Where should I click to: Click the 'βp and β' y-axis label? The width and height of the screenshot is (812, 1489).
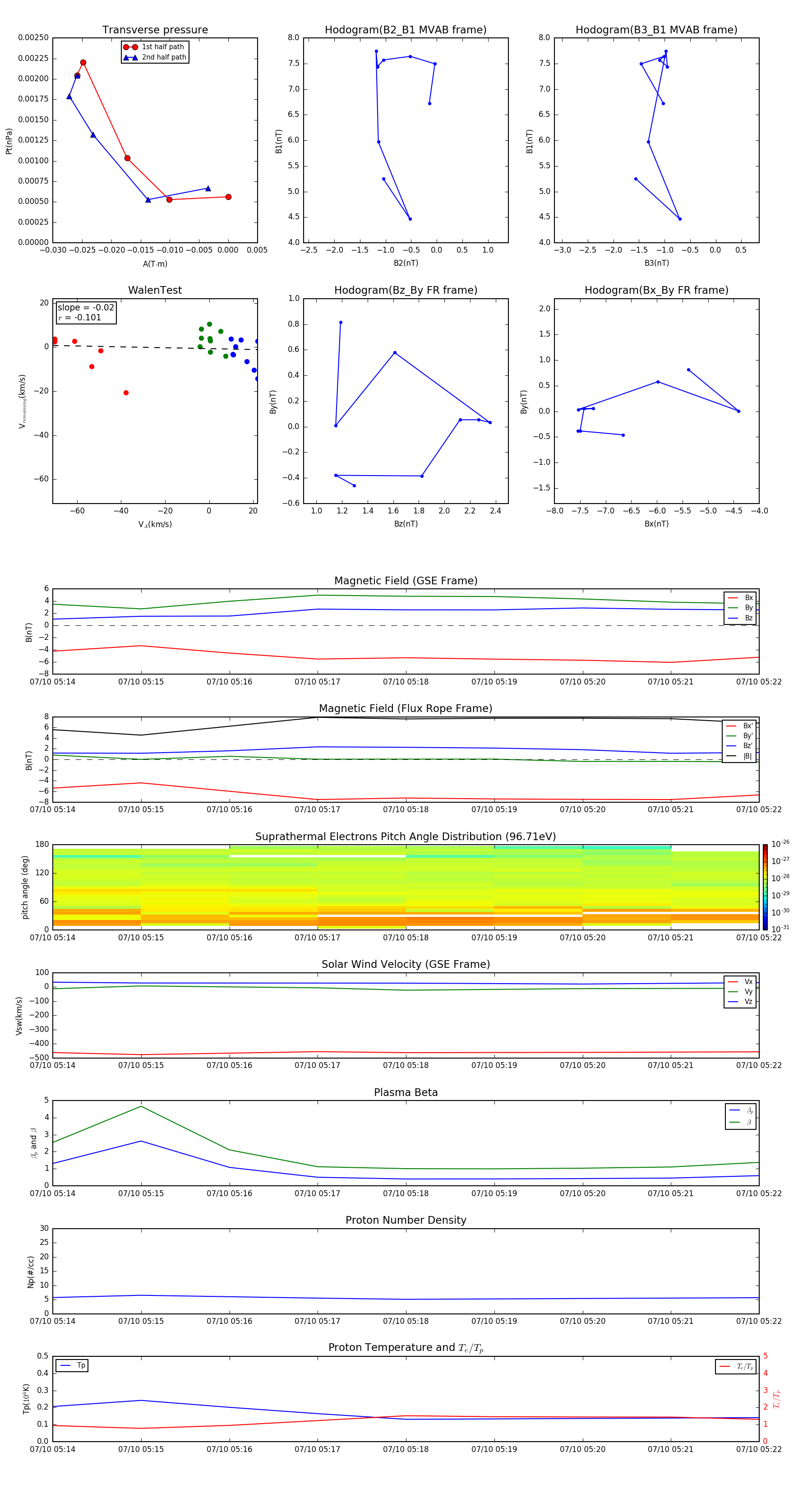click(x=33, y=1143)
